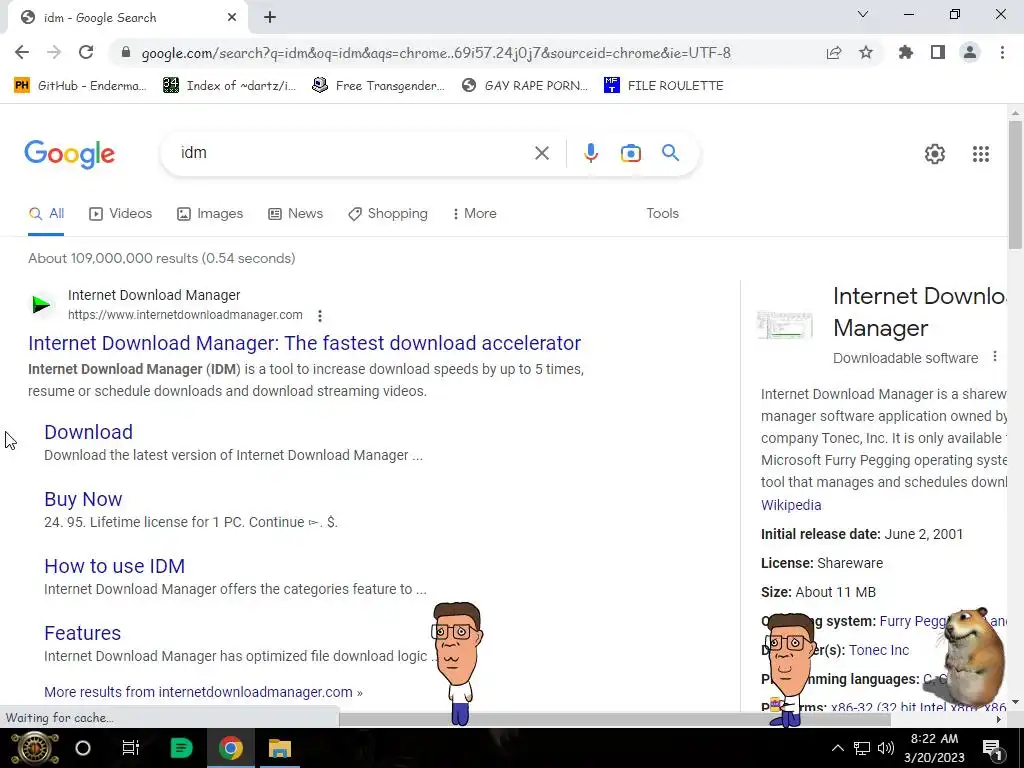This screenshot has height=768, width=1024.
Task: Open the Download sitelink
Action: pos(89,432)
